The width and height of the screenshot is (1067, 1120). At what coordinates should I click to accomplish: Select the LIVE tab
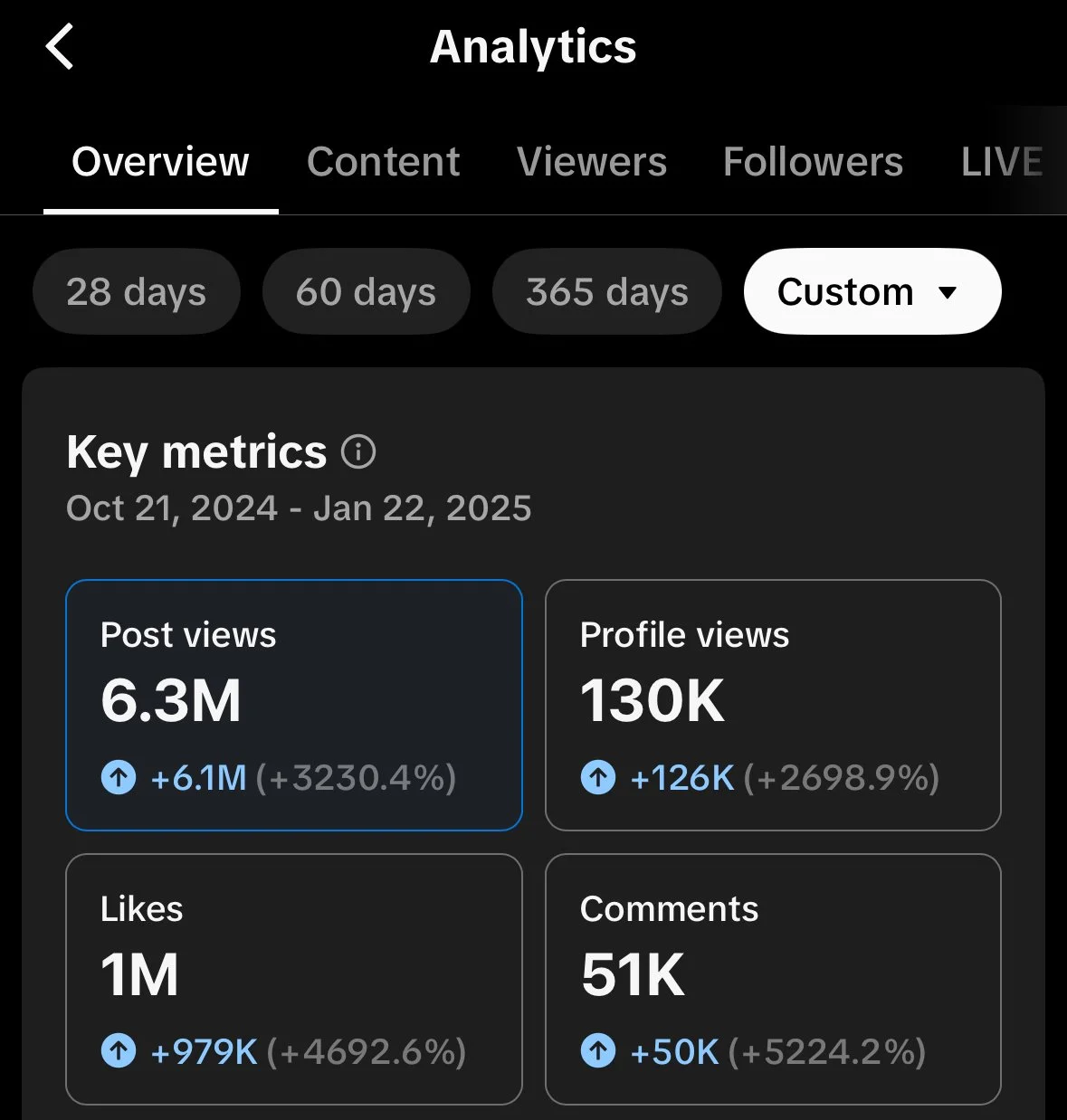tap(1001, 162)
